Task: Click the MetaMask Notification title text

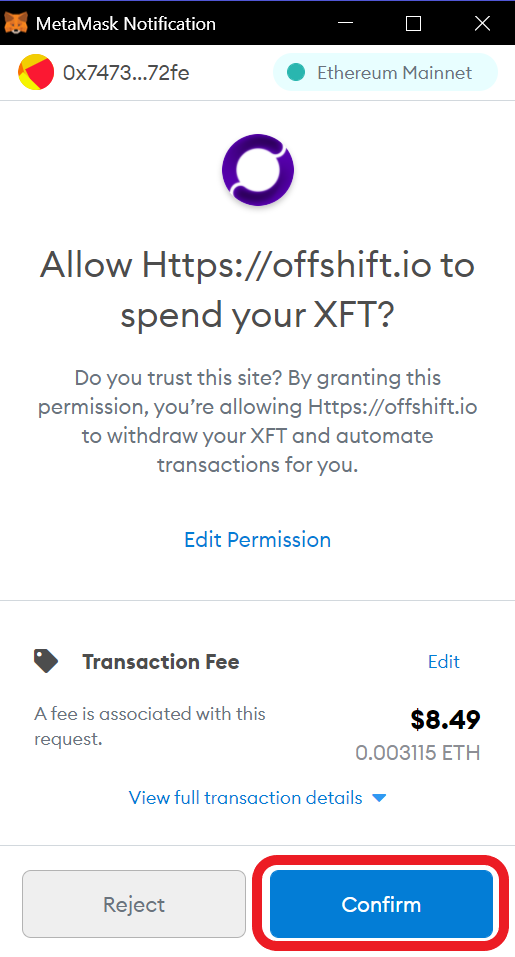Action: click(x=126, y=24)
